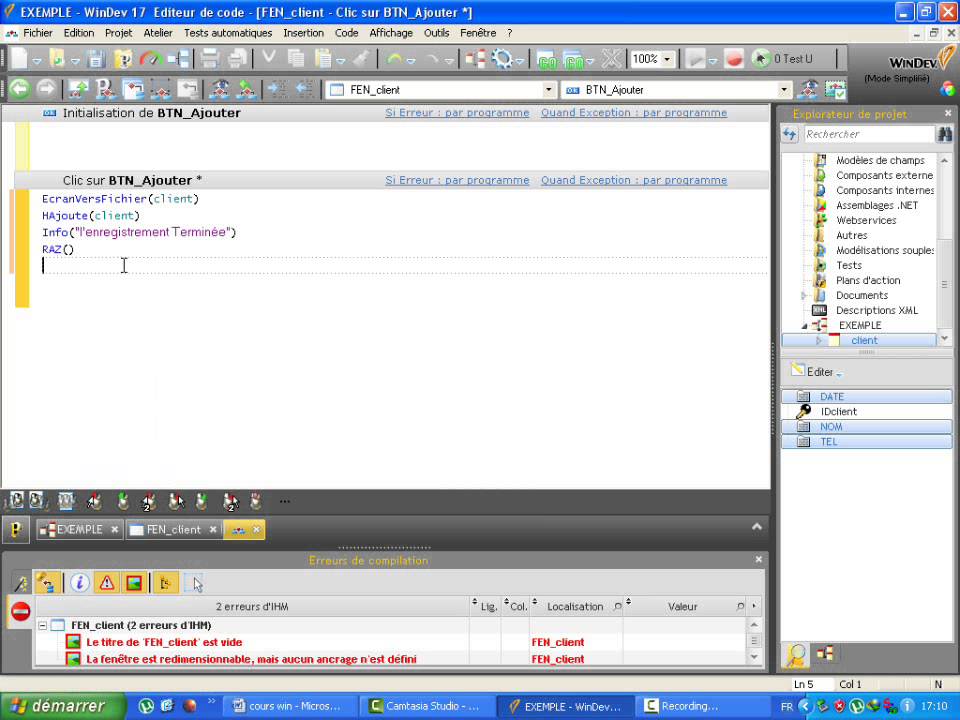Screen dimensions: 960x720
Task: Click the magnifier tab in explorer bottom
Action: point(795,654)
